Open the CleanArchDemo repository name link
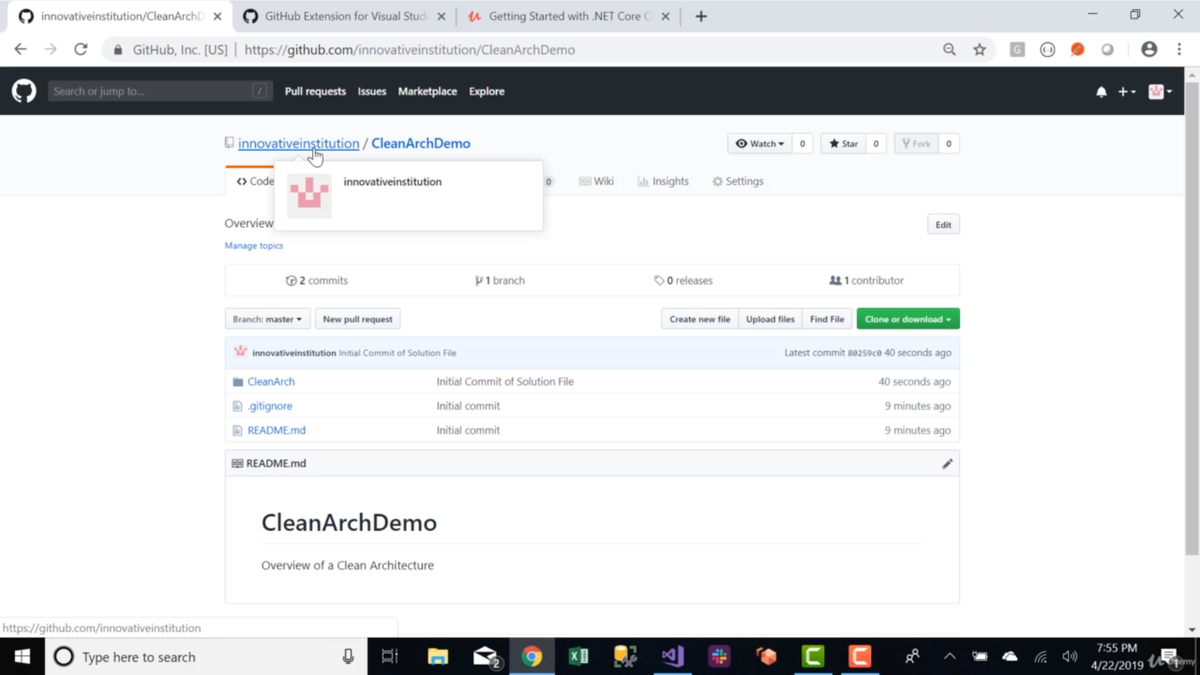The image size is (1200, 675). click(x=421, y=143)
